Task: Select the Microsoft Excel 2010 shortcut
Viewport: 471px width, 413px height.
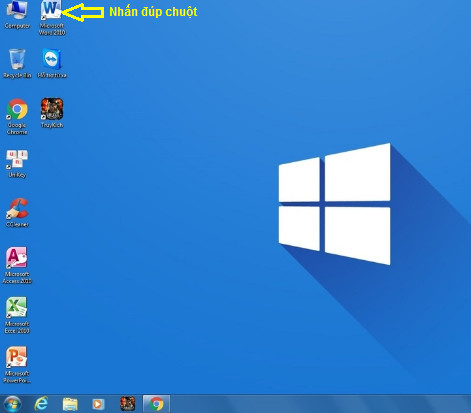Action: tap(17, 315)
